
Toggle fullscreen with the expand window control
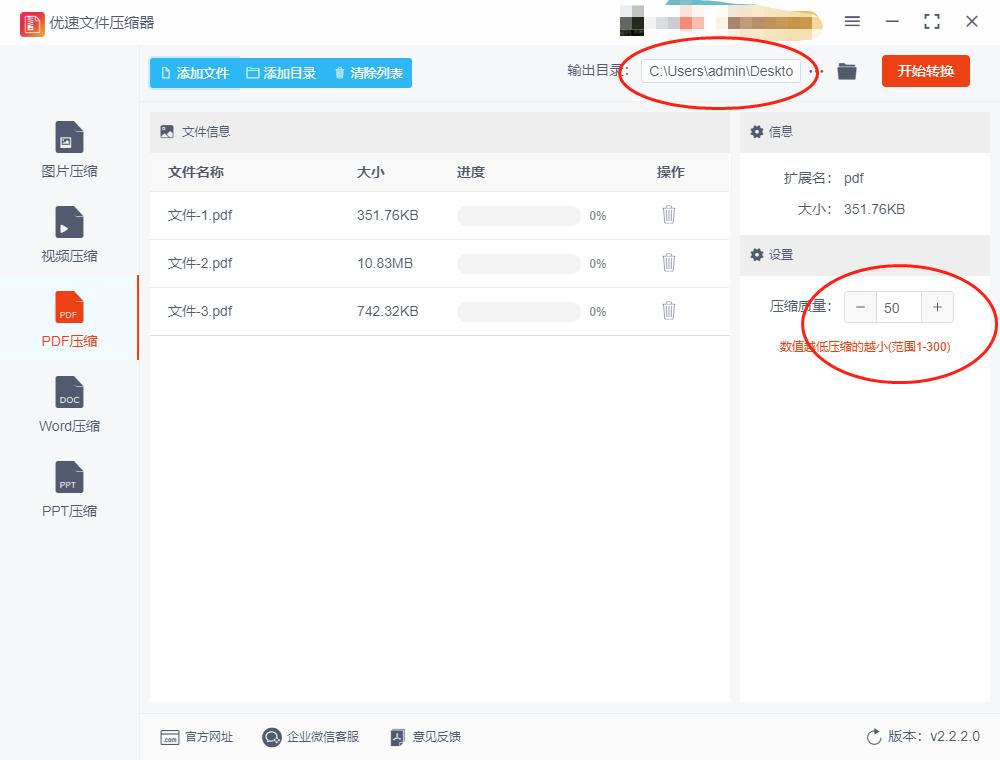[932, 21]
